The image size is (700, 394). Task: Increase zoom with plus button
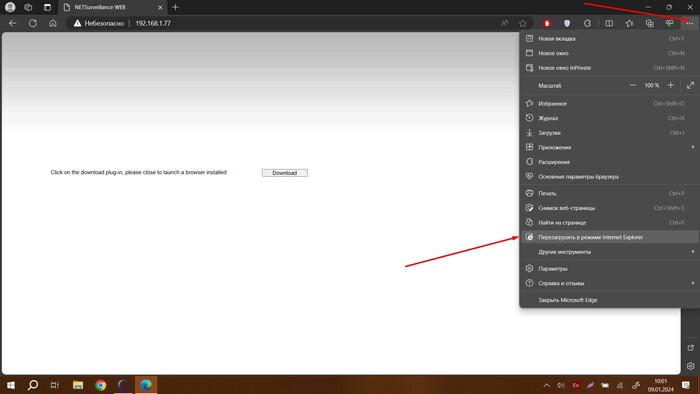[x=671, y=85]
